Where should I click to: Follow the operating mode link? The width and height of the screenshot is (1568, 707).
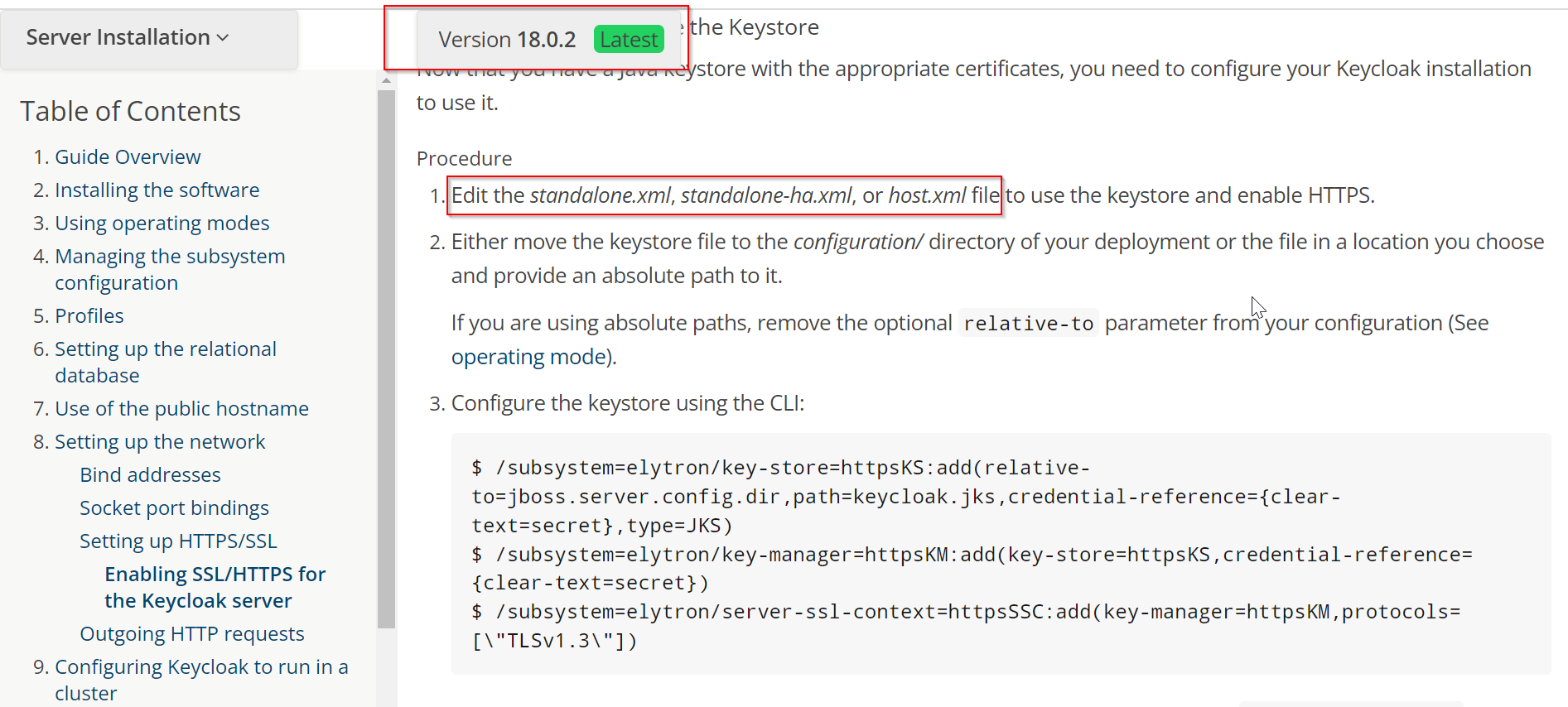coord(528,357)
